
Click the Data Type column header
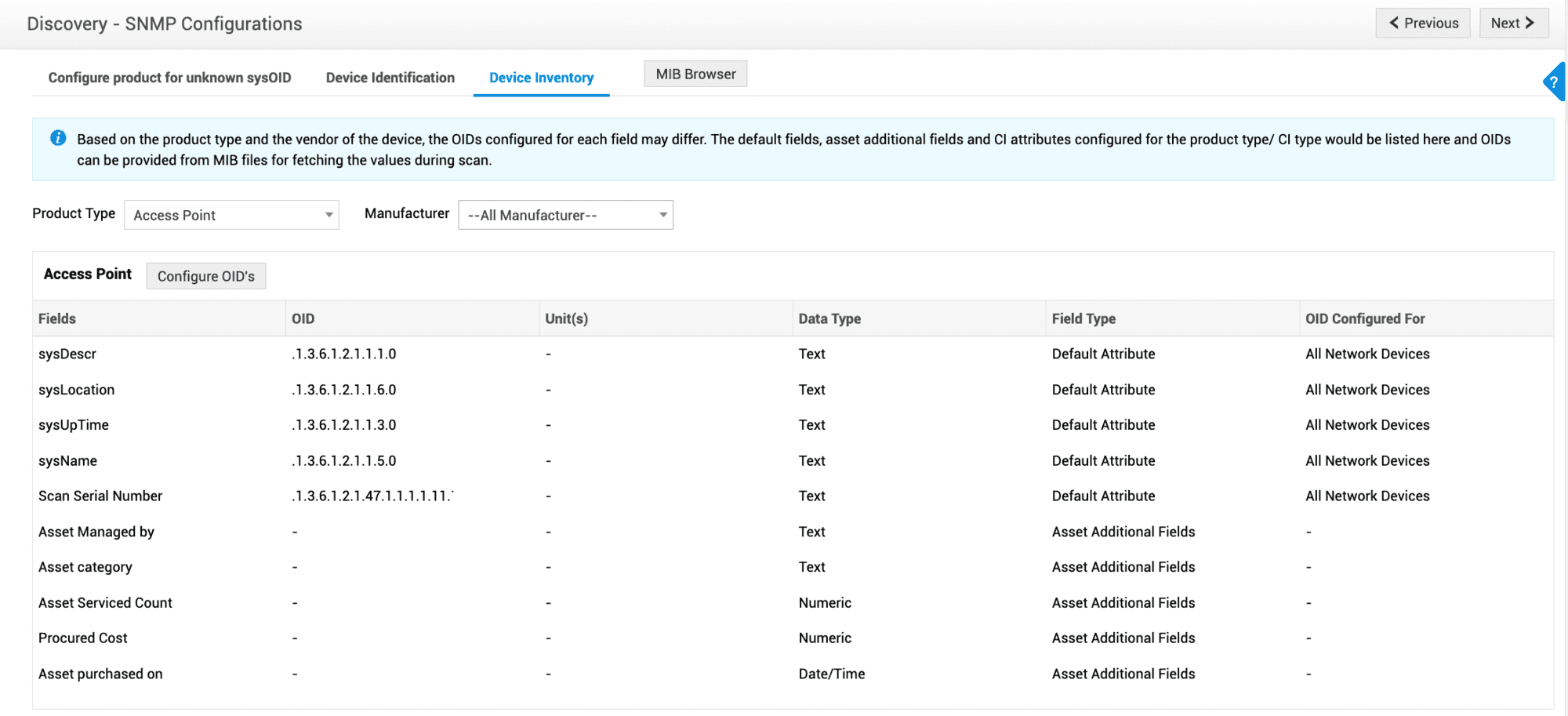click(x=829, y=318)
